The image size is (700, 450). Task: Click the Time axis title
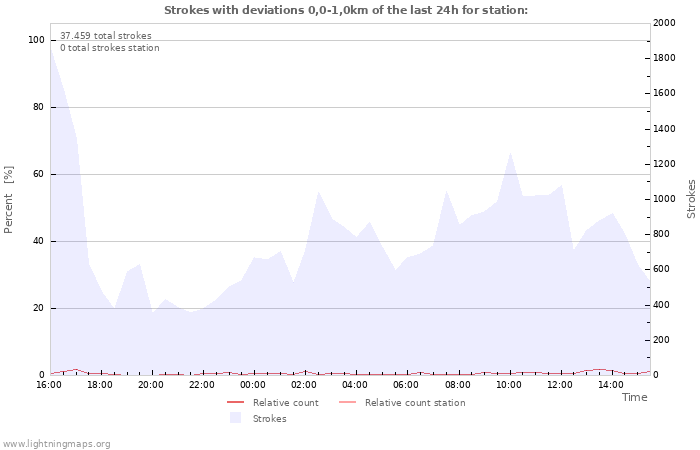[x=634, y=397]
